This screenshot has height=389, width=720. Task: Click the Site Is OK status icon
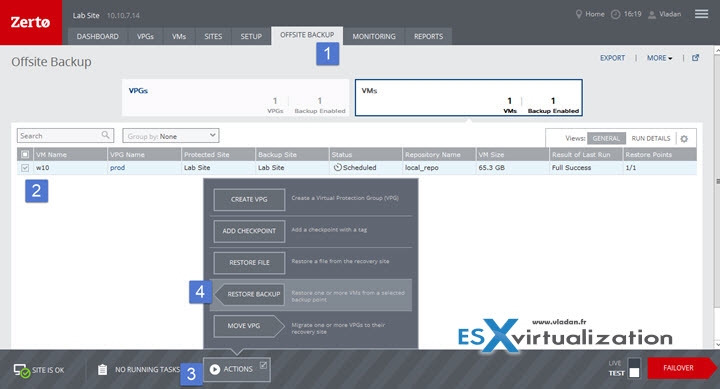point(22,371)
